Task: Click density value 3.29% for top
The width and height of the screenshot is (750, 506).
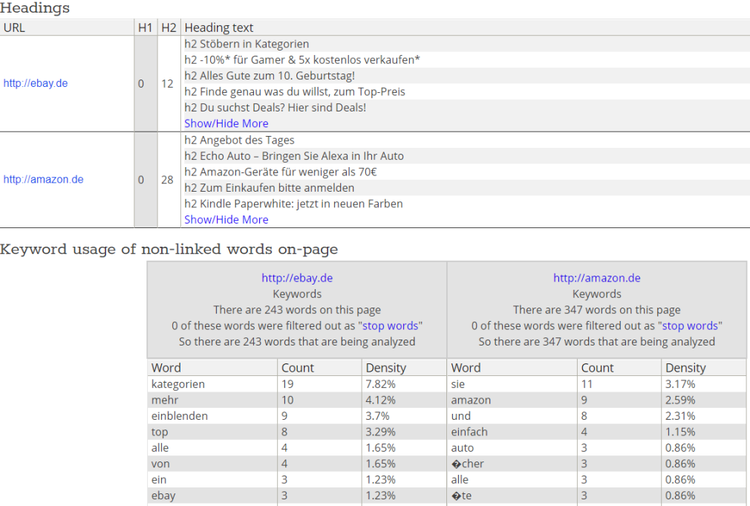Action: pyautogui.click(x=380, y=432)
